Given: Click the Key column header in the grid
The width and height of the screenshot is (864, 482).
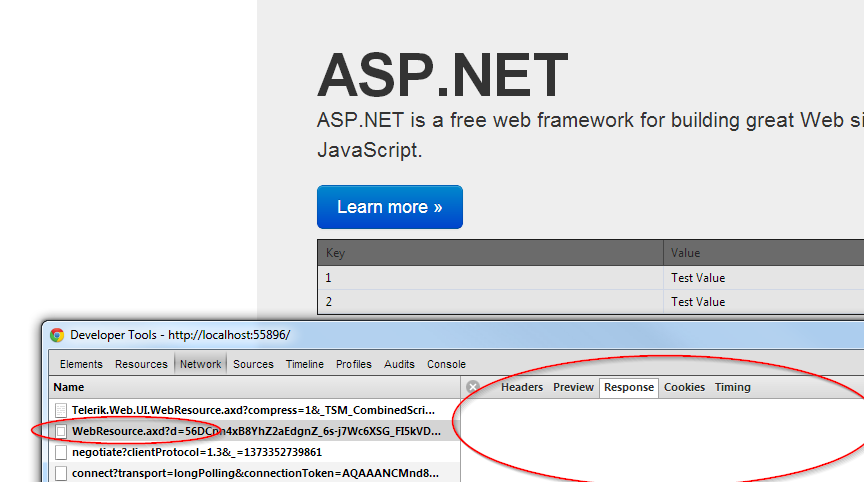Looking at the screenshot, I should coord(490,253).
